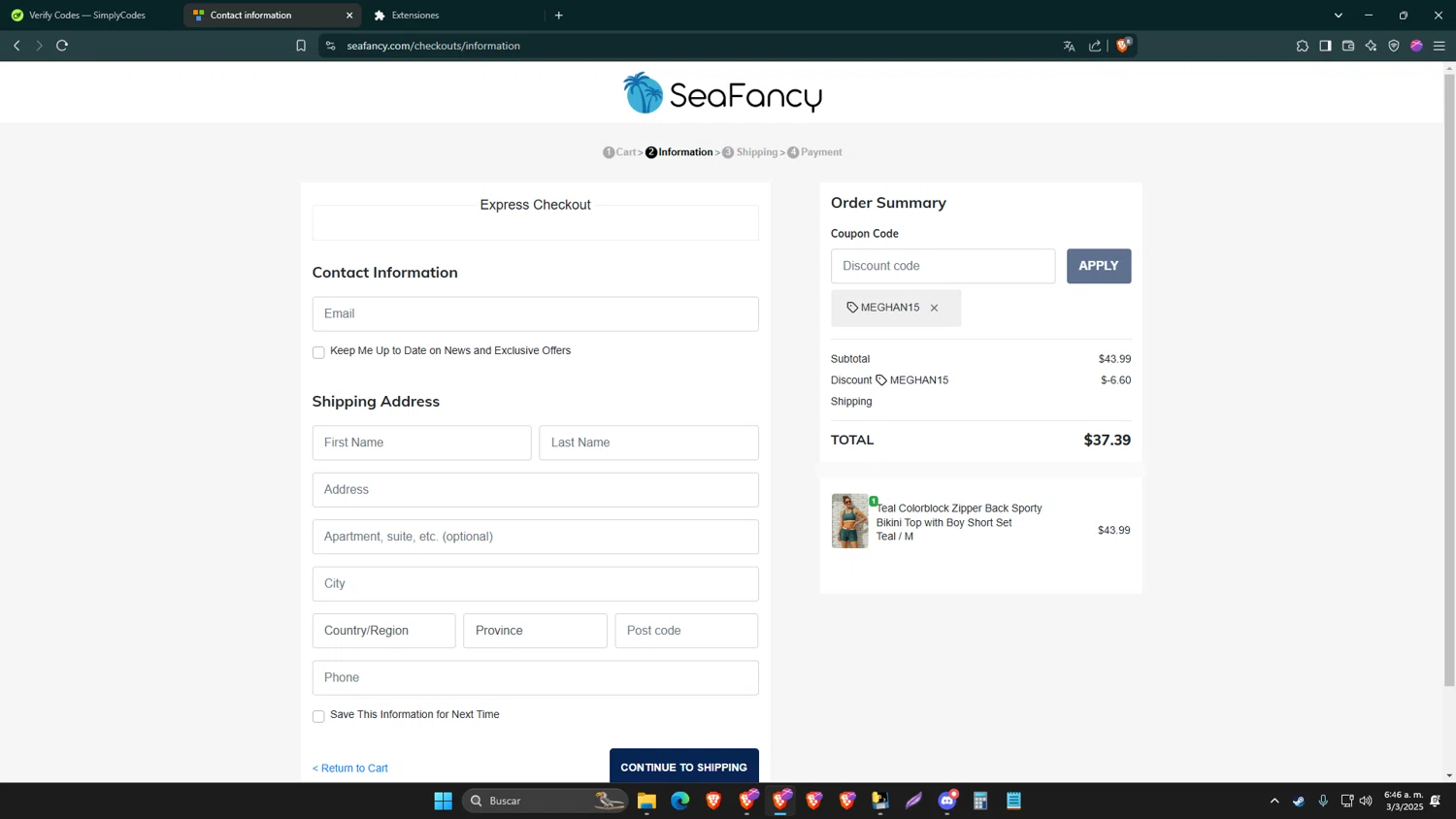Click the address bar URL
Screen dimensions: 1456x819
tap(434, 46)
